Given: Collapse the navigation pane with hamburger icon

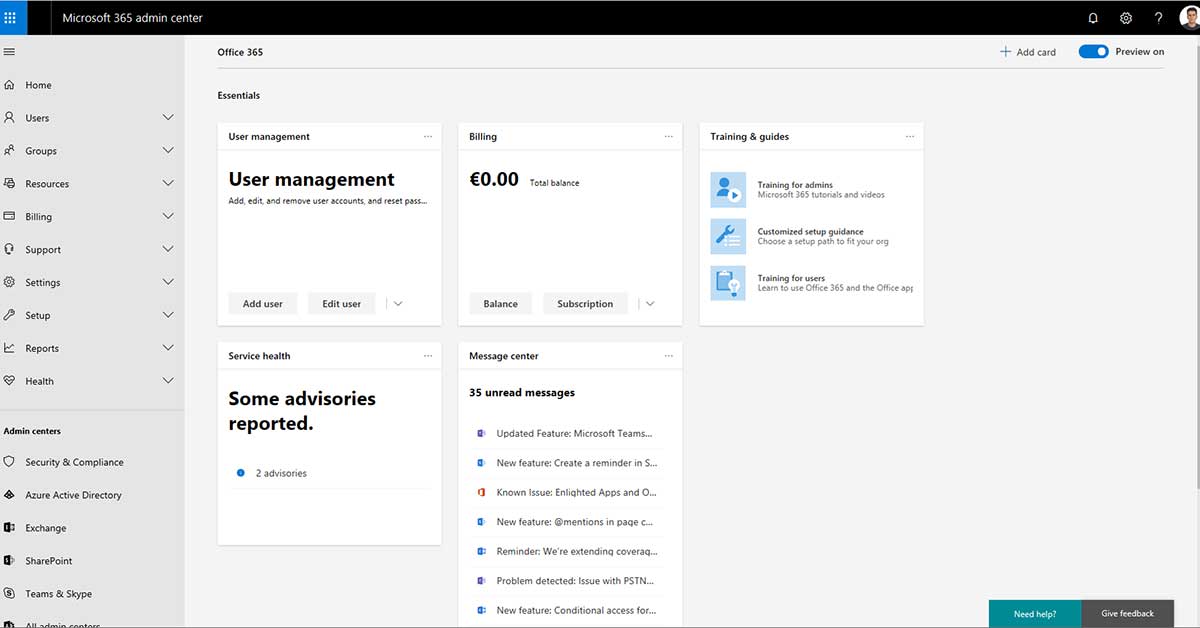Looking at the screenshot, I should tap(9, 51).
